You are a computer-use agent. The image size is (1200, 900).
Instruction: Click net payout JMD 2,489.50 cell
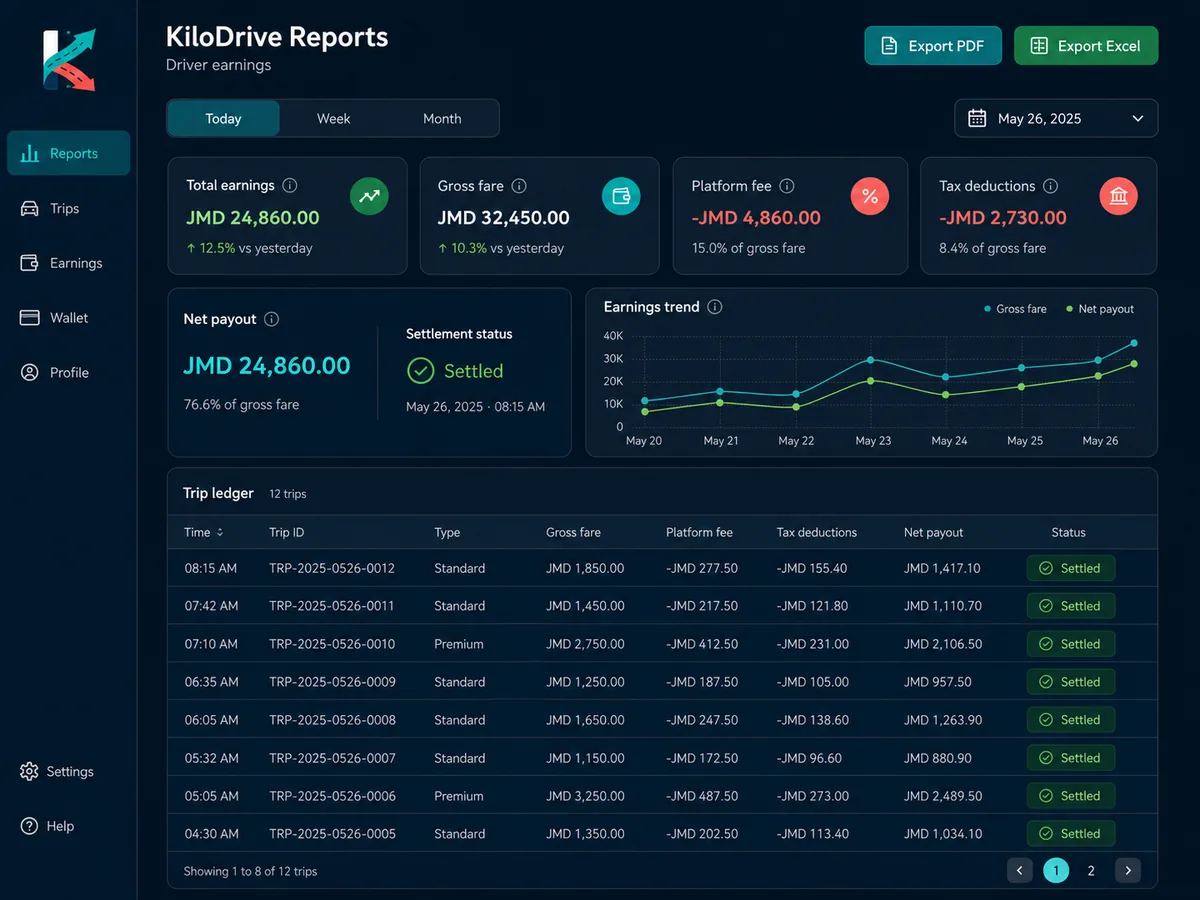943,796
